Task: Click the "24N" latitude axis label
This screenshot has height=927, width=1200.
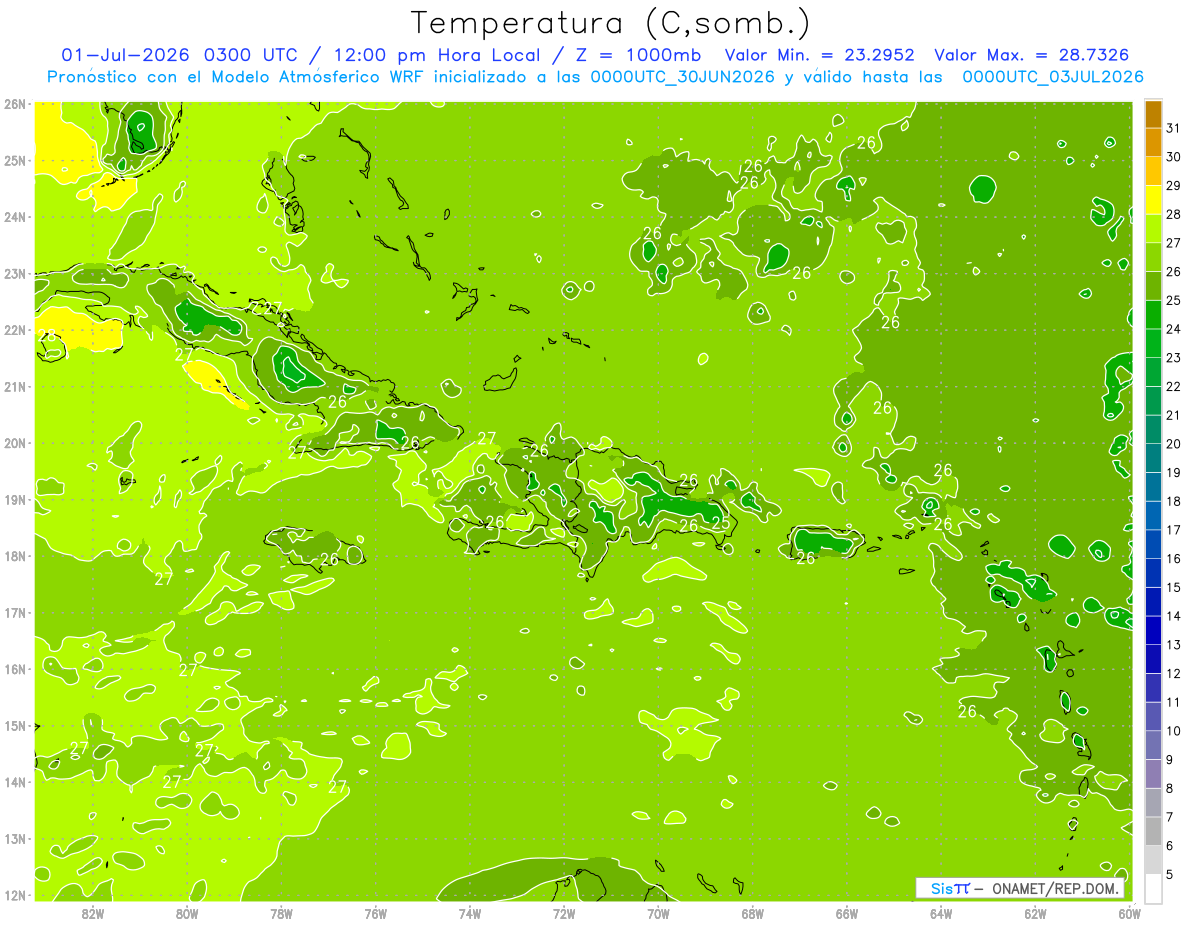Action: pyautogui.click(x=15, y=217)
